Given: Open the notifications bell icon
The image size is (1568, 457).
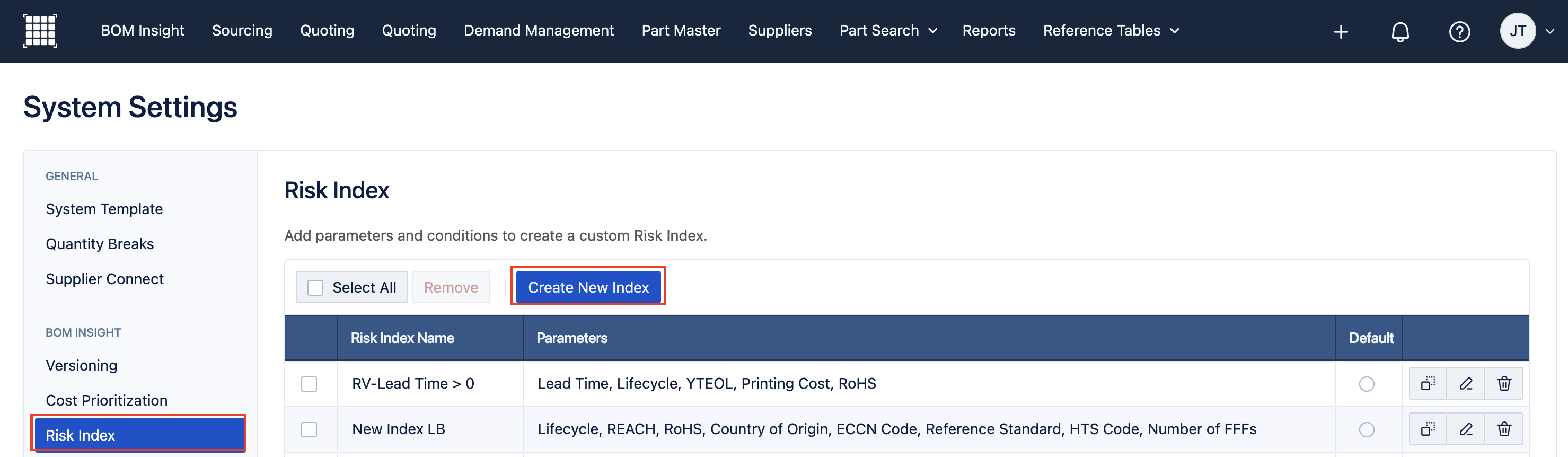Looking at the screenshot, I should (1400, 32).
